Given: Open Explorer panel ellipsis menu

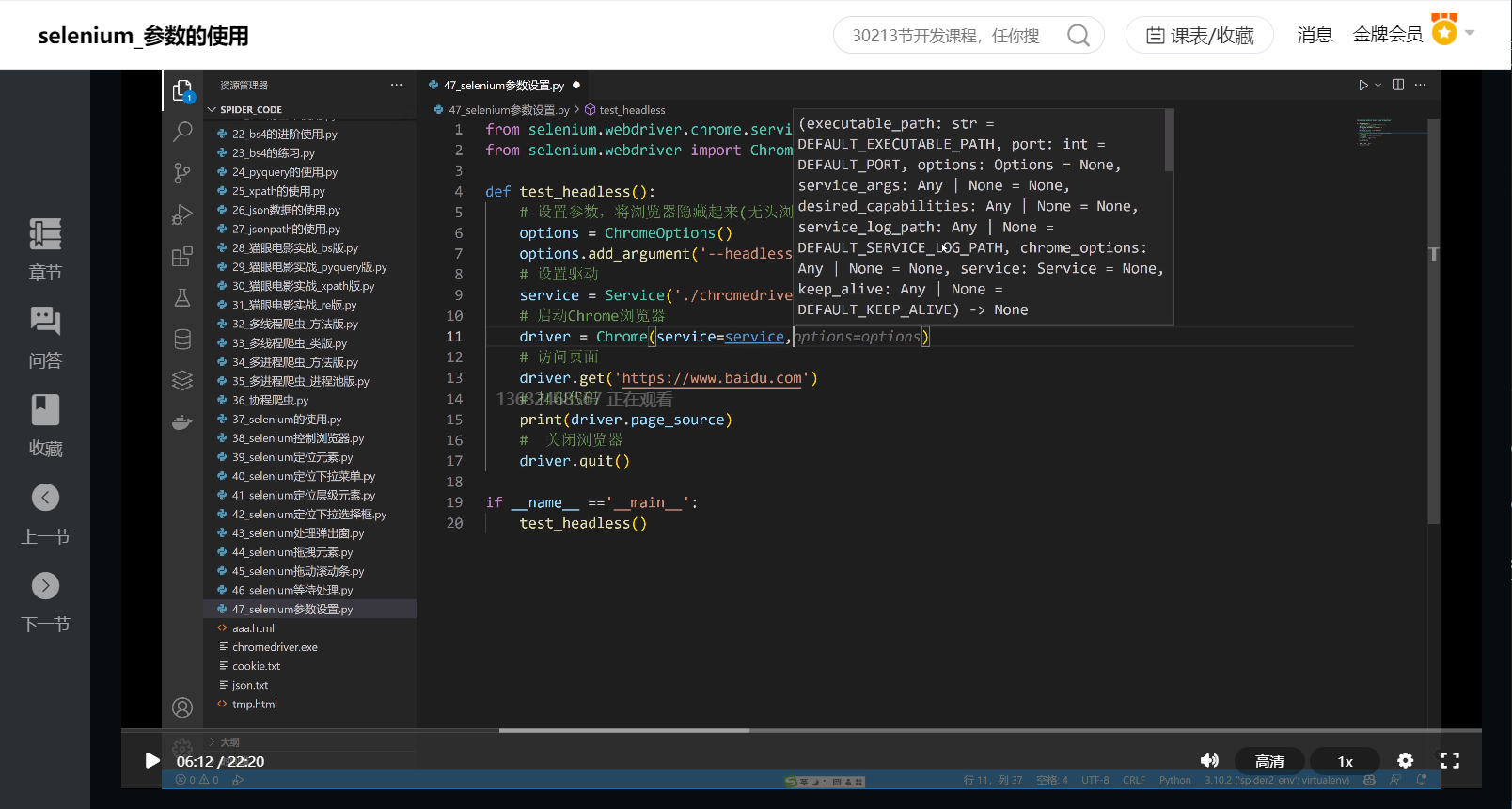Looking at the screenshot, I should point(397,85).
